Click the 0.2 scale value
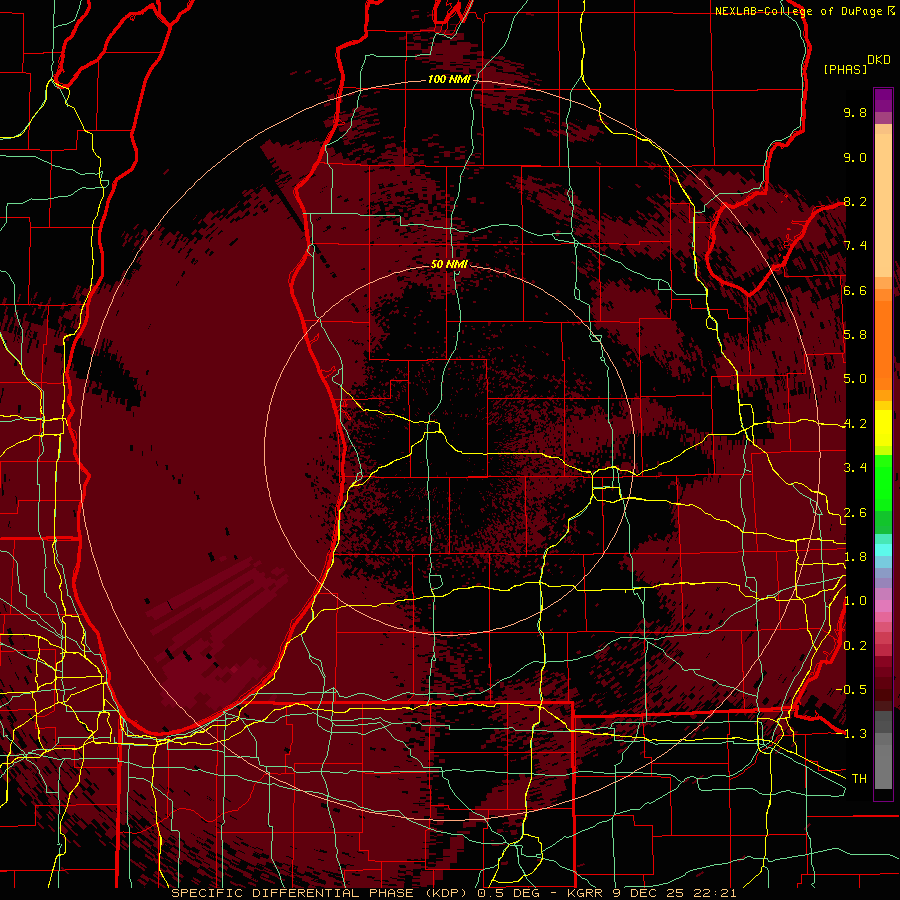This screenshot has width=900, height=900. tap(855, 646)
